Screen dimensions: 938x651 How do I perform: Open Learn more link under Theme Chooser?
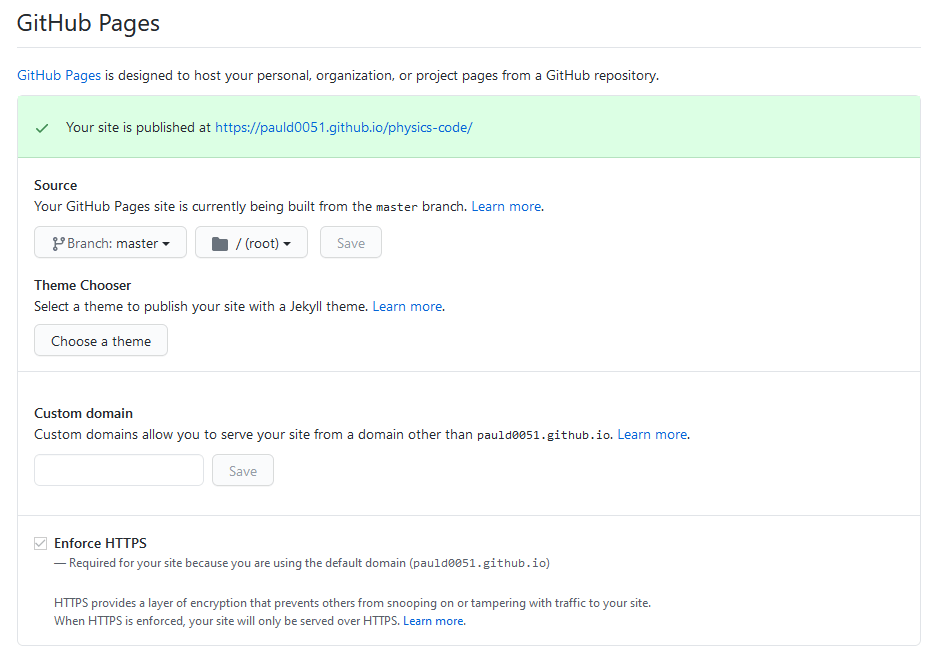[407, 306]
